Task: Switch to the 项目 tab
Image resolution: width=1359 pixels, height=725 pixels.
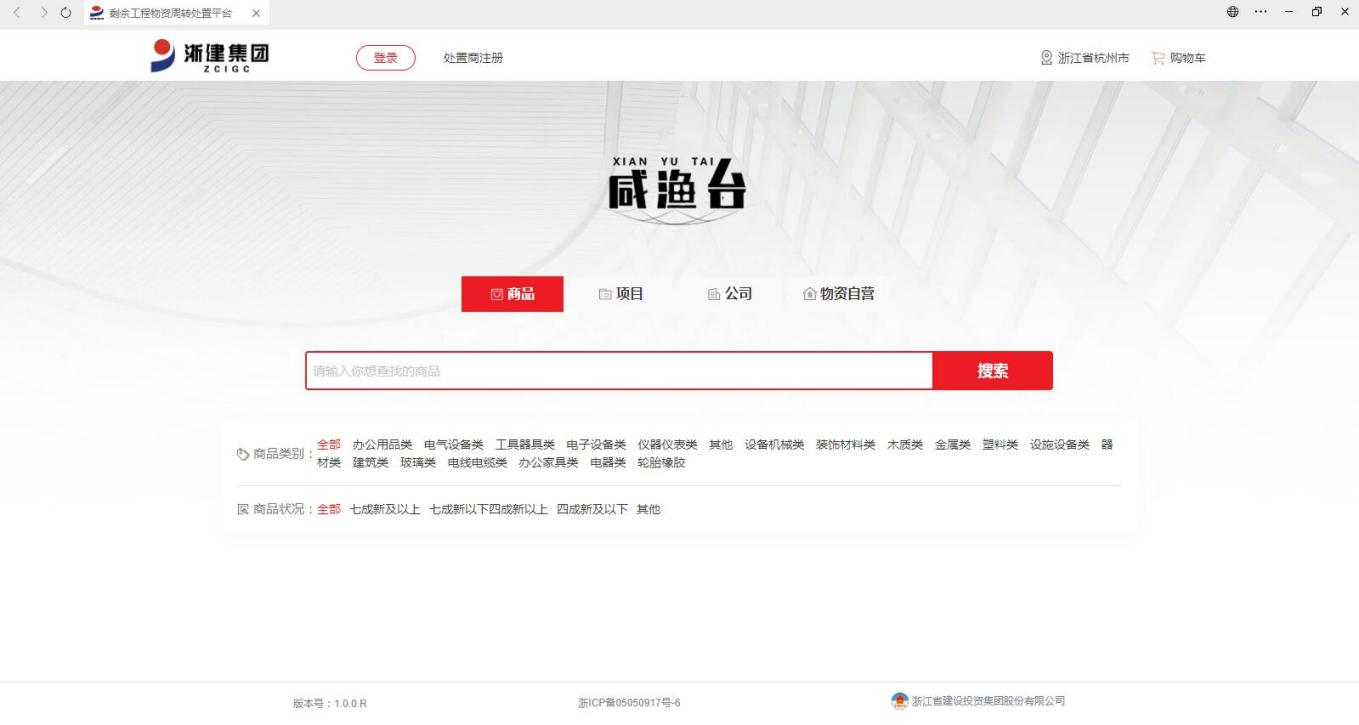Action: (621, 294)
